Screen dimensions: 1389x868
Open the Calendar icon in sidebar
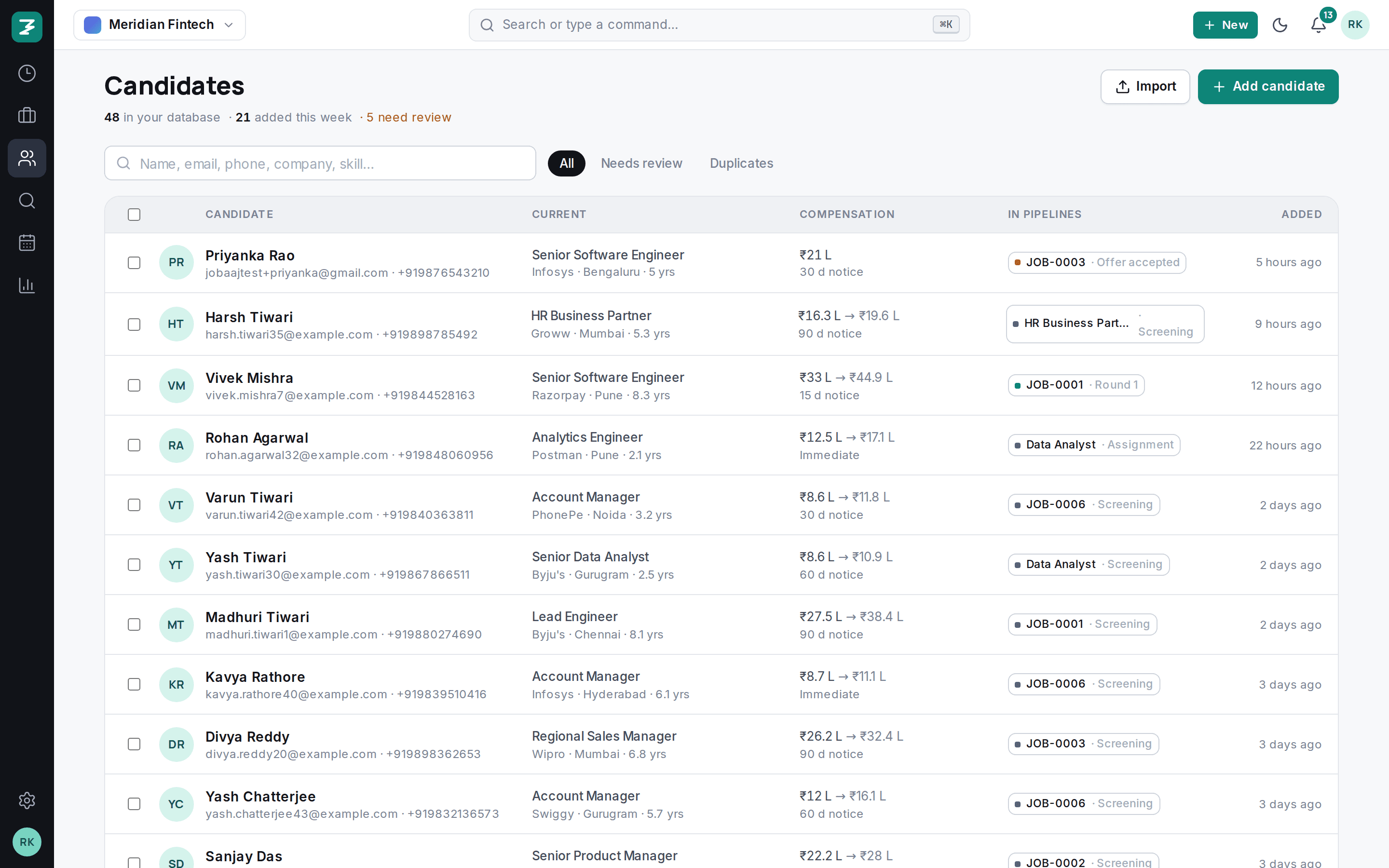click(27, 243)
